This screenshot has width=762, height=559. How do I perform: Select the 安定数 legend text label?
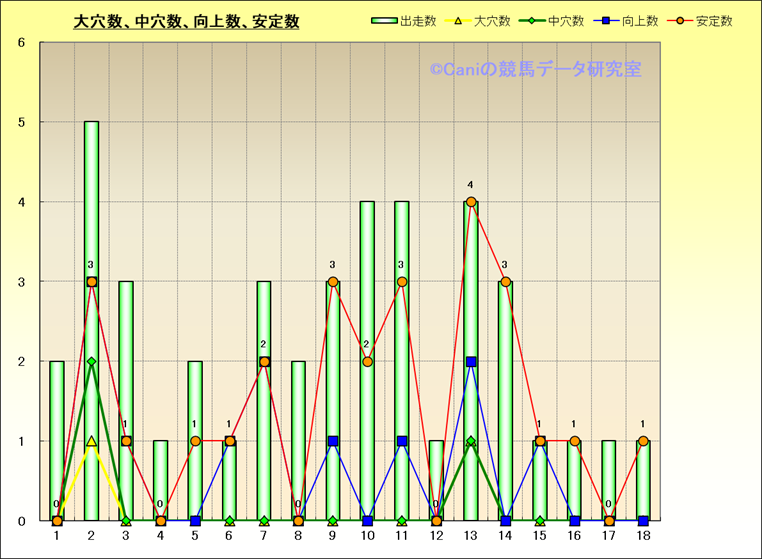pyautogui.click(x=712, y=21)
